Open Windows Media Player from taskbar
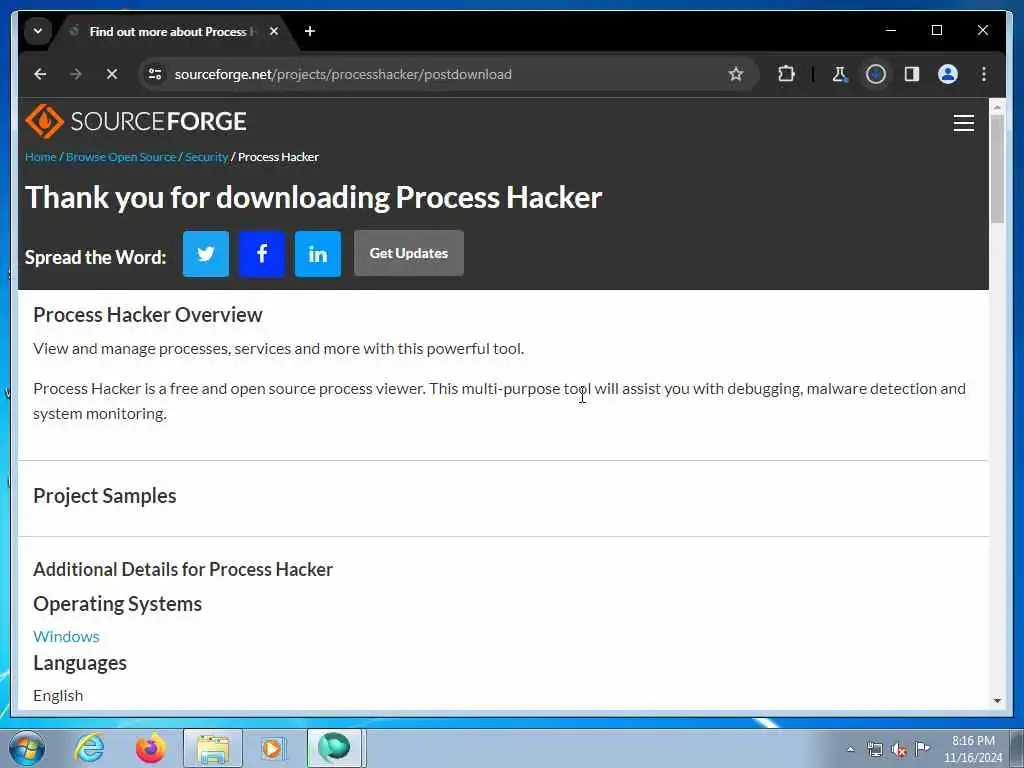 click(x=272, y=748)
